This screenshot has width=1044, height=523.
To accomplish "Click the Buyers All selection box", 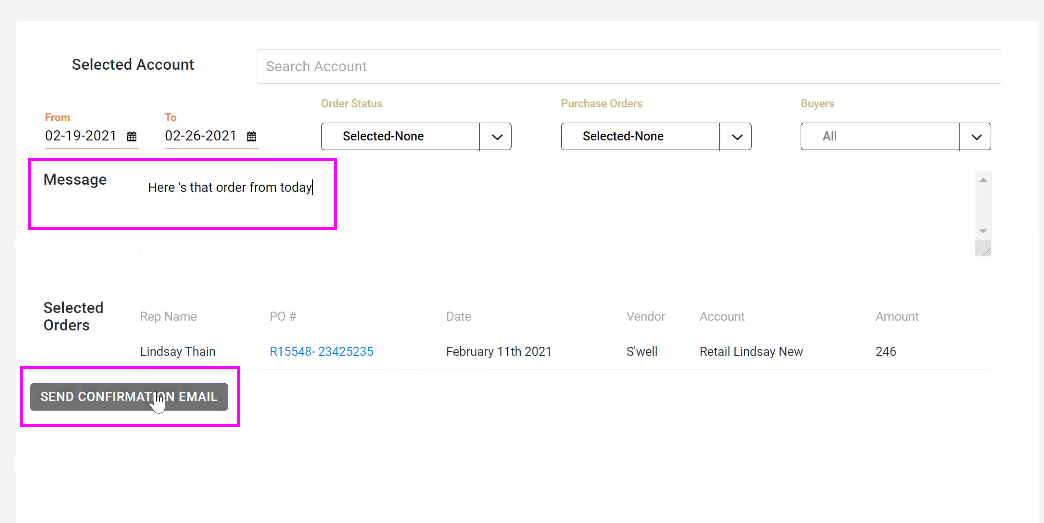I will coord(880,137).
